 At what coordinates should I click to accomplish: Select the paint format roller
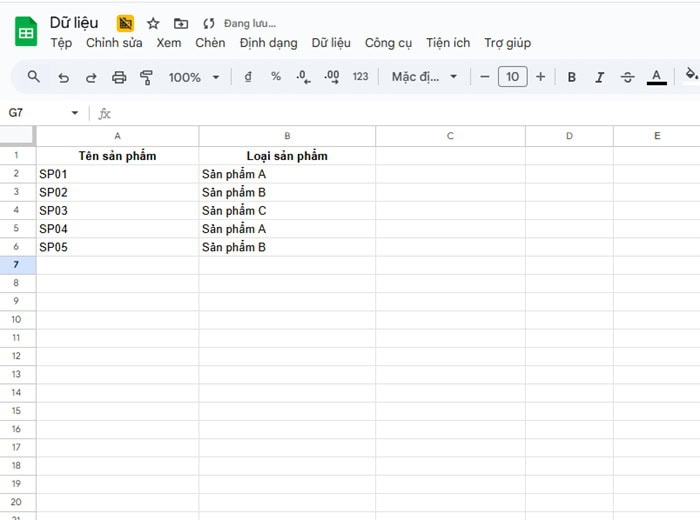146,77
